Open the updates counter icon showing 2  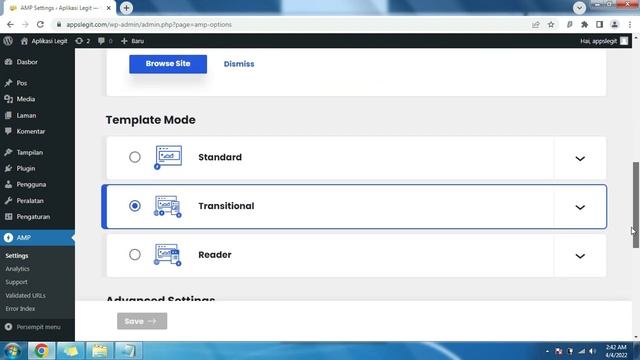79,41
